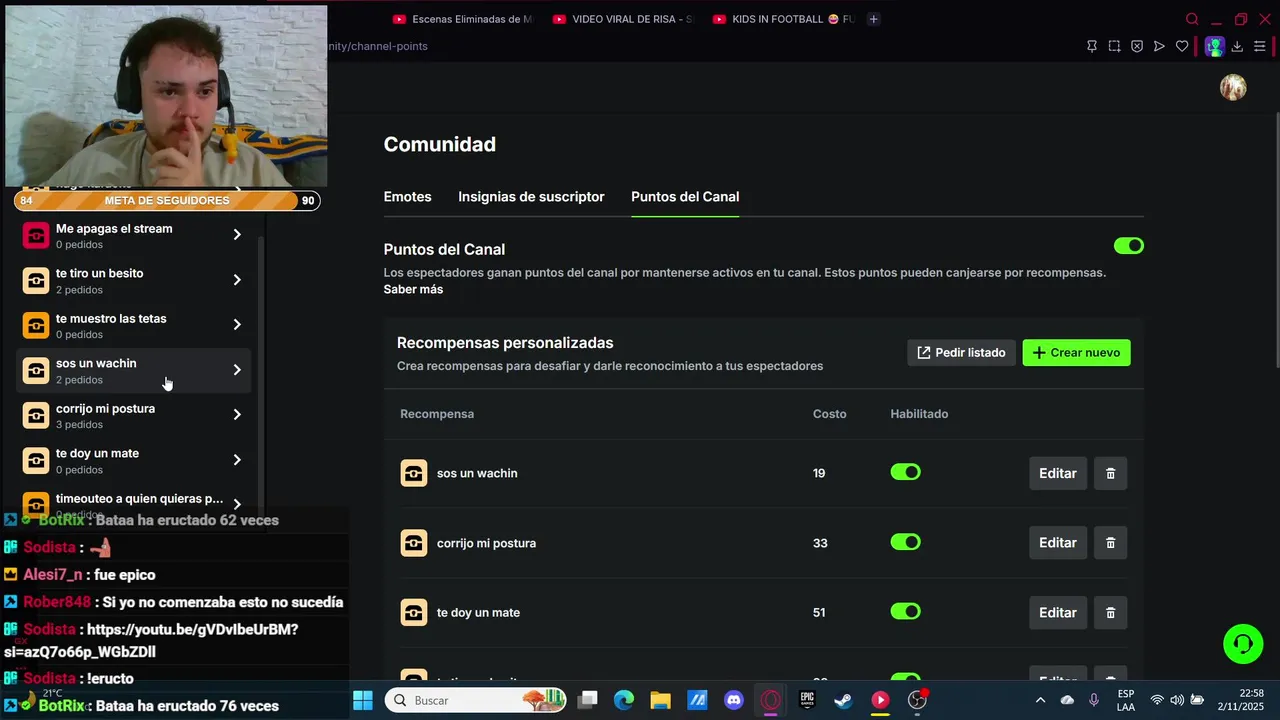Open the ad blocker shield icon
1280x720 pixels.
pyautogui.click(x=1137, y=46)
